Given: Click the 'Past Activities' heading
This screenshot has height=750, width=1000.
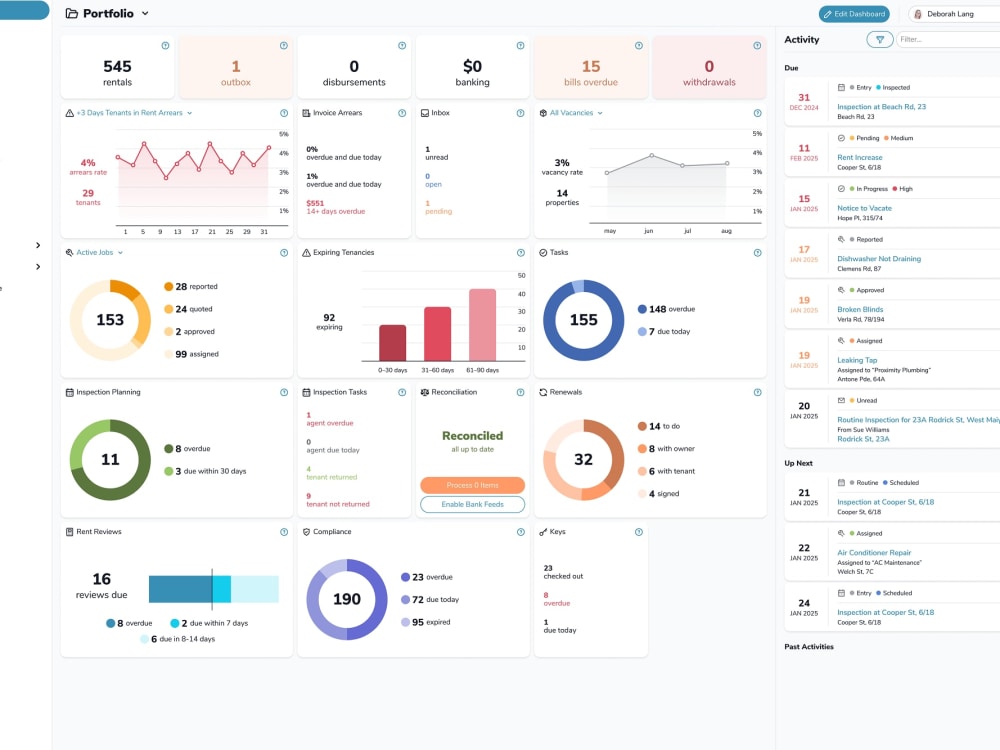Looking at the screenshot, I should pos(809,647).
